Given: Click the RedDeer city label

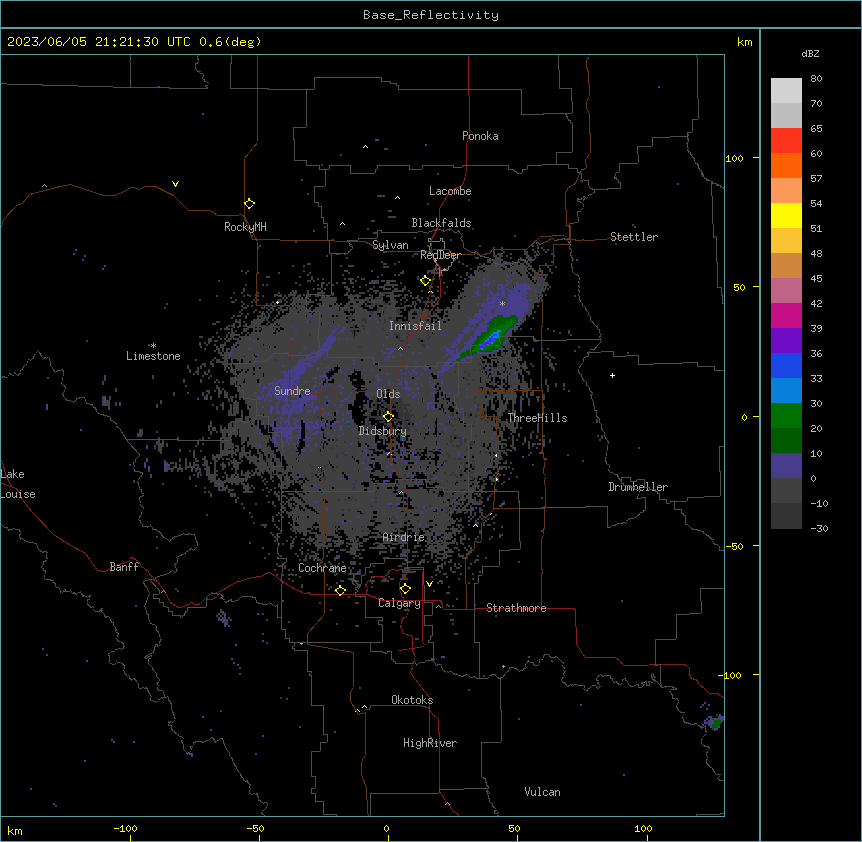Looking at the screenshot, I should (x=440, y=255).
